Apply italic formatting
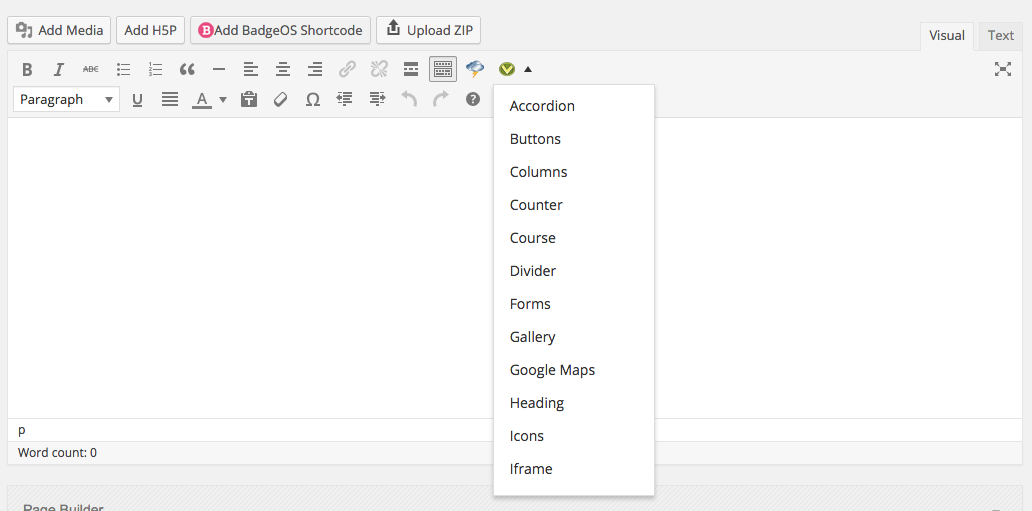 59,69
